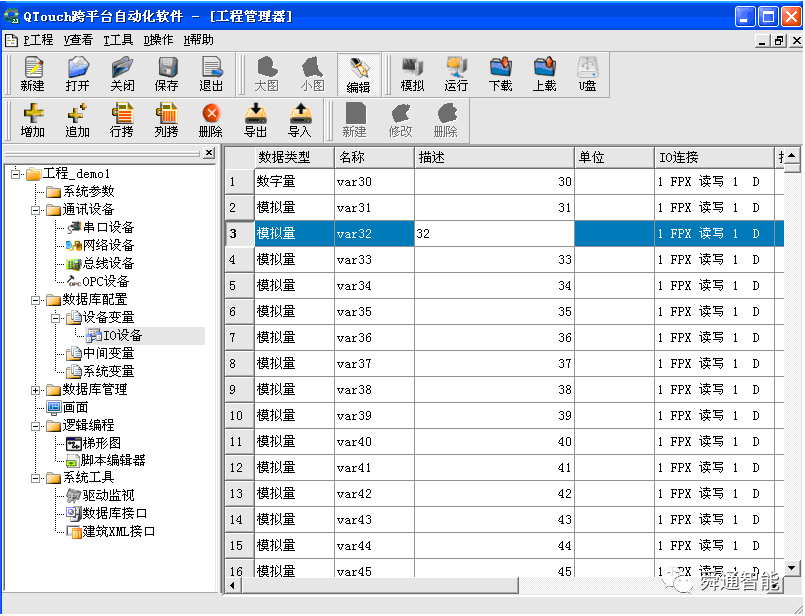Viewport: 805px width, 616px height.
Task: Upload project with 上载 icon
Action: [545, 74]
